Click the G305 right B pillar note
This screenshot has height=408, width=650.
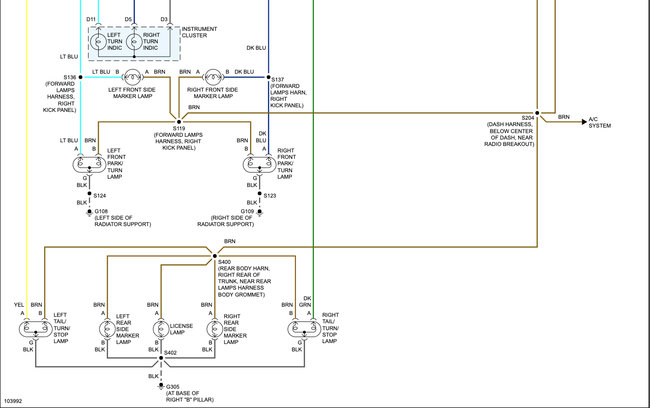[190, 396]
